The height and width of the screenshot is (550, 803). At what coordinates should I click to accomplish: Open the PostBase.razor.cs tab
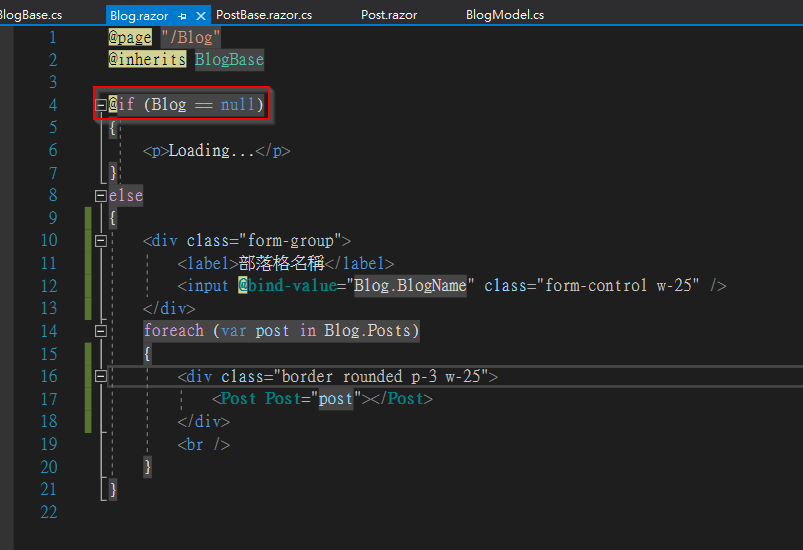coord(264,15)
